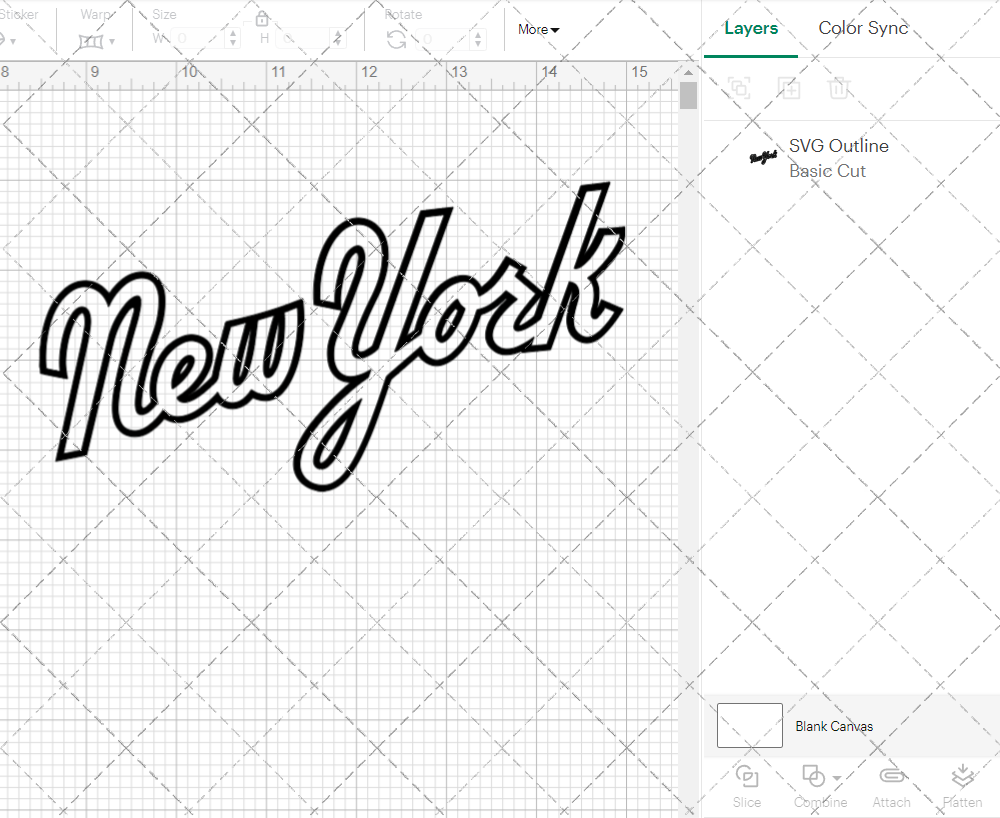Click the Delete layer trash icon
The height and width of the screenshot is (818, 1000).
tap(838, 88)
